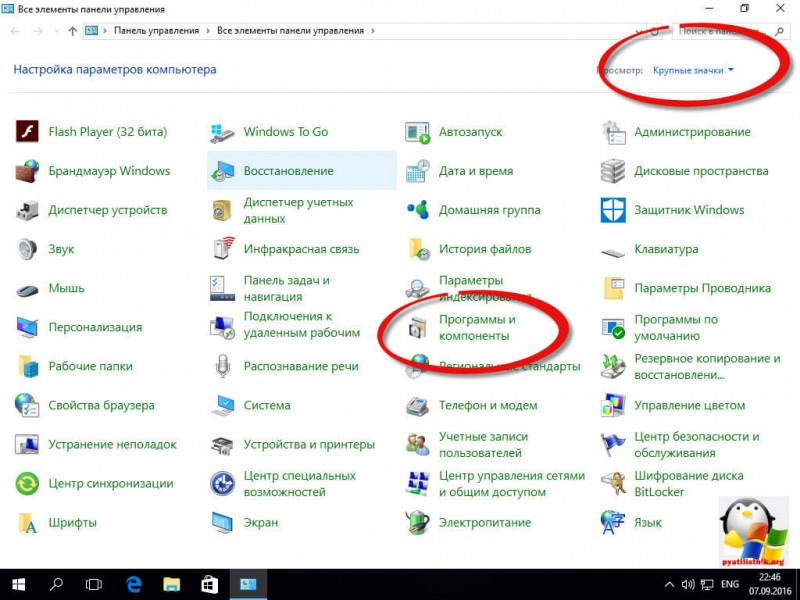Image resolution: width=800 pixels, height=600 pixels.
Task: Open the Восстановление link
Action: tap(289, 171)
